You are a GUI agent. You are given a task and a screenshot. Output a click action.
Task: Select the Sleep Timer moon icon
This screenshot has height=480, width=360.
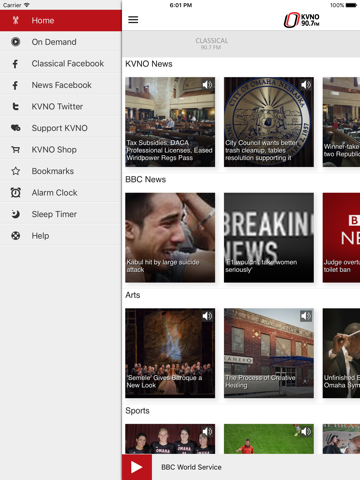[15, 214]
